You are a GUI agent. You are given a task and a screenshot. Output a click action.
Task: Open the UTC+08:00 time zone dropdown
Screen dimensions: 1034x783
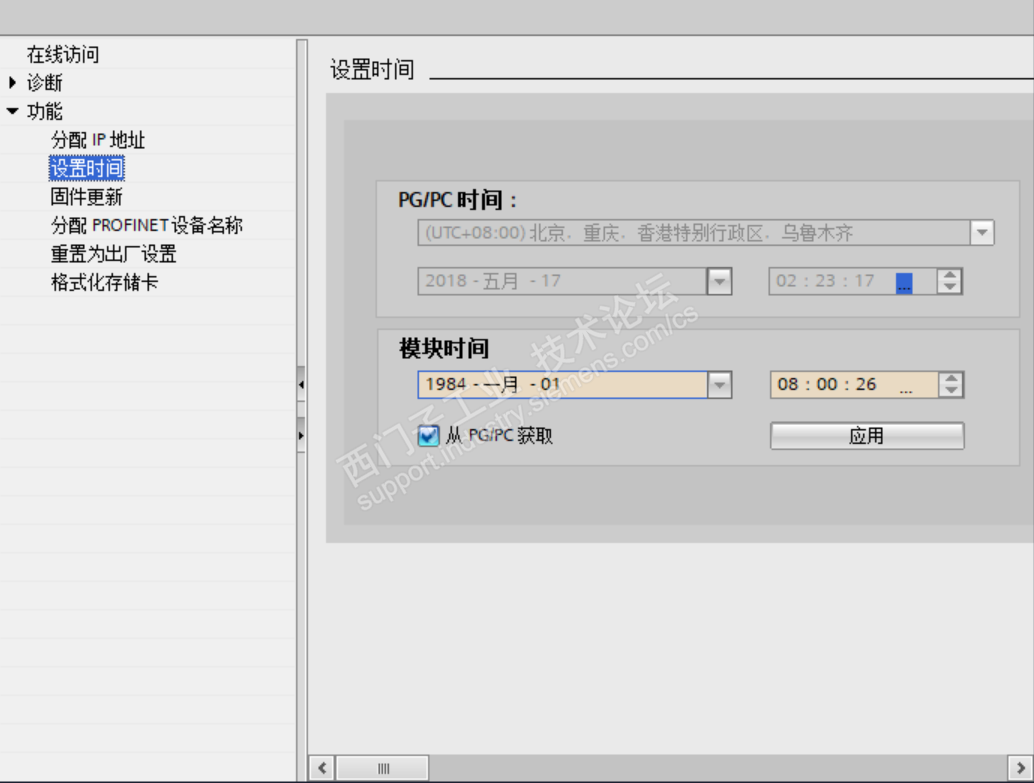pyautogui.click(x=982, y=232)
